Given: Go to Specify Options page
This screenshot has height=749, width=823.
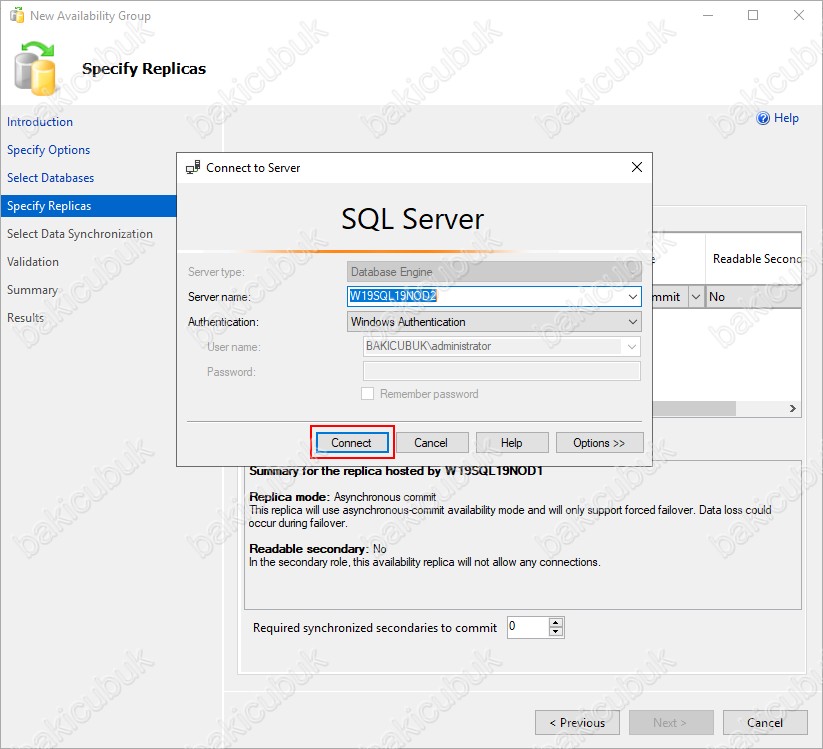Looking at the screenshot, I should pos(48,150).
